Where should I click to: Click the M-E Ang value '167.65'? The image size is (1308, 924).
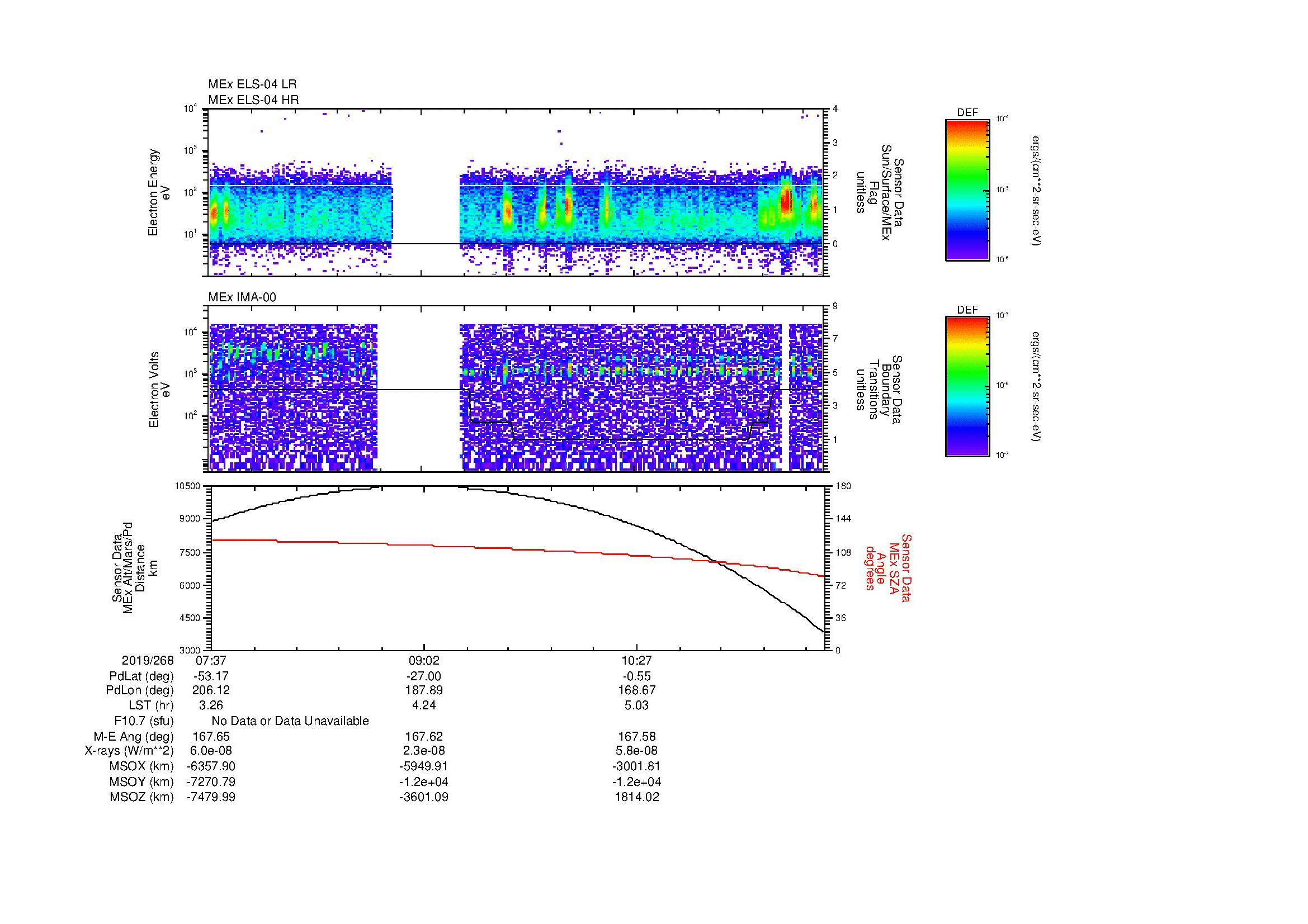211,737
